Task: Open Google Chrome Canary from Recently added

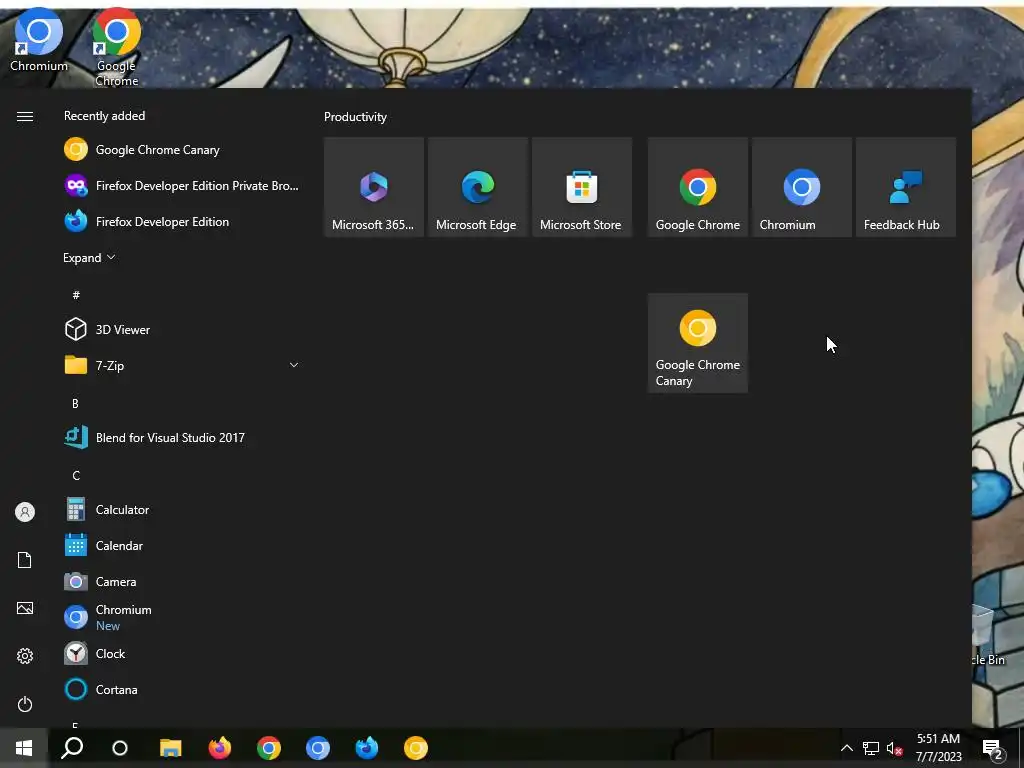Action: (182, 150)
